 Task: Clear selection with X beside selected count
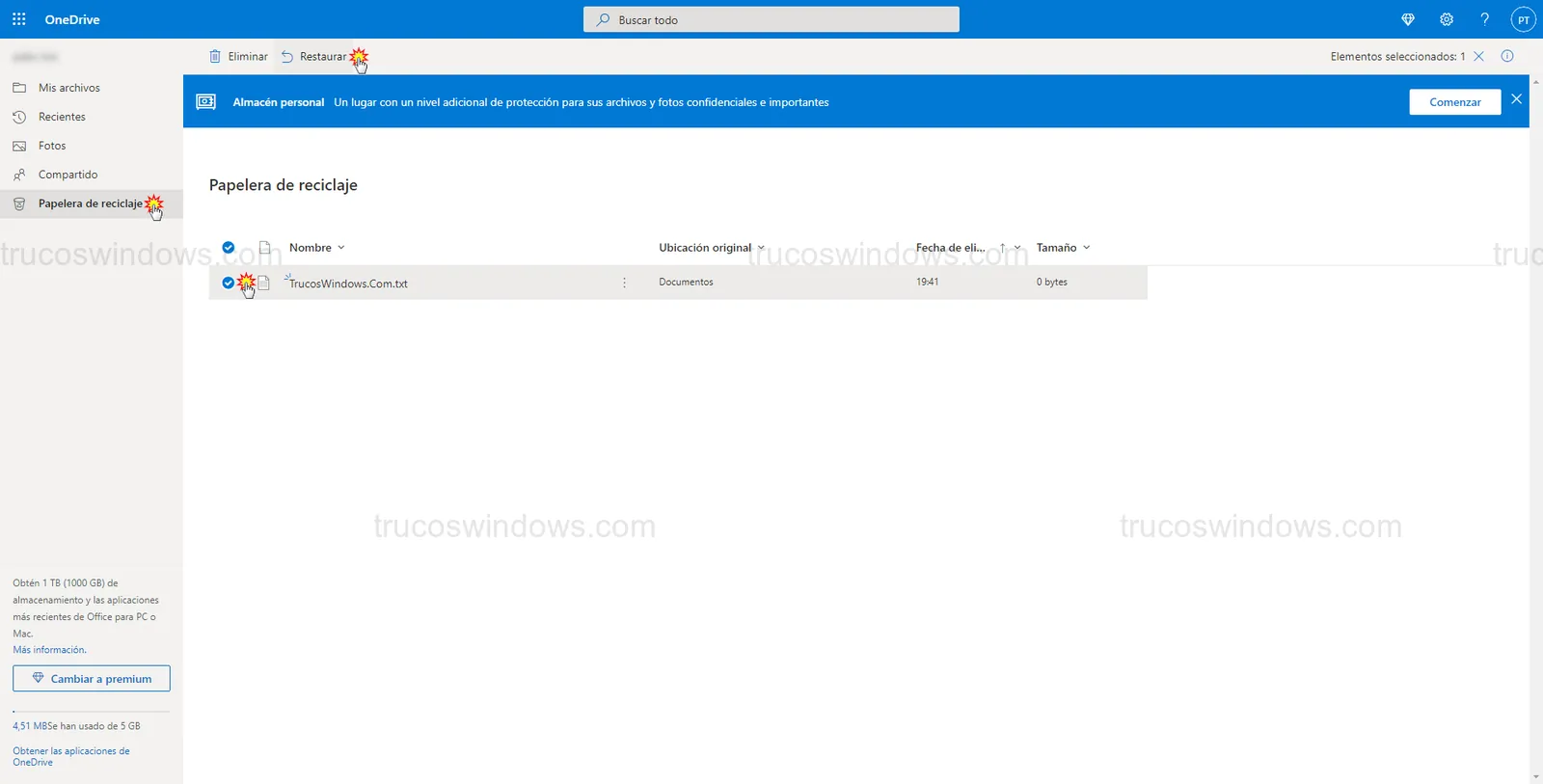click(x=1478, y=56)
